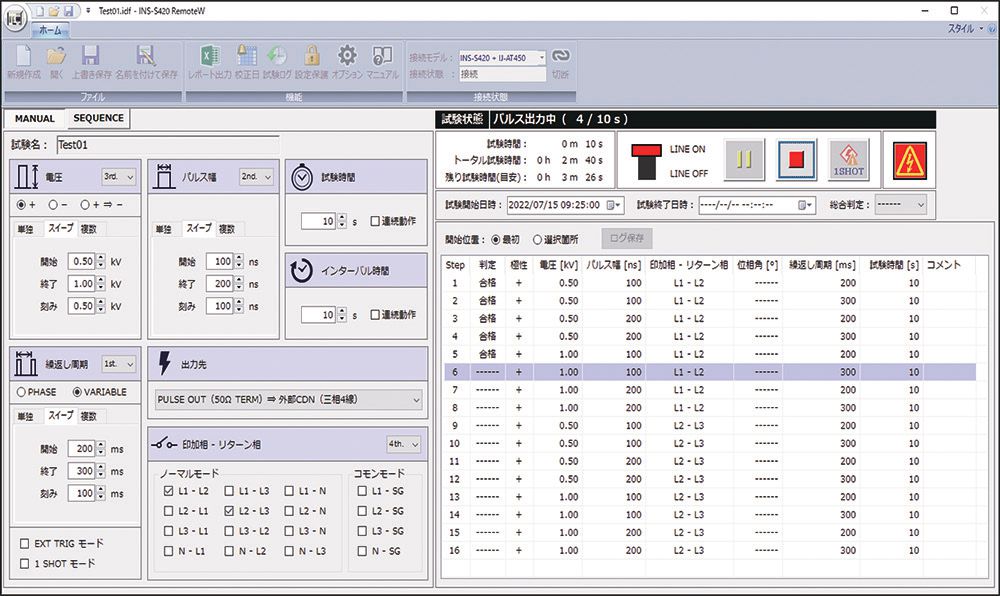Enable the EXT TRIG モード checkbox
This screenshot has height=596, width=1000.
coord(24,544)
